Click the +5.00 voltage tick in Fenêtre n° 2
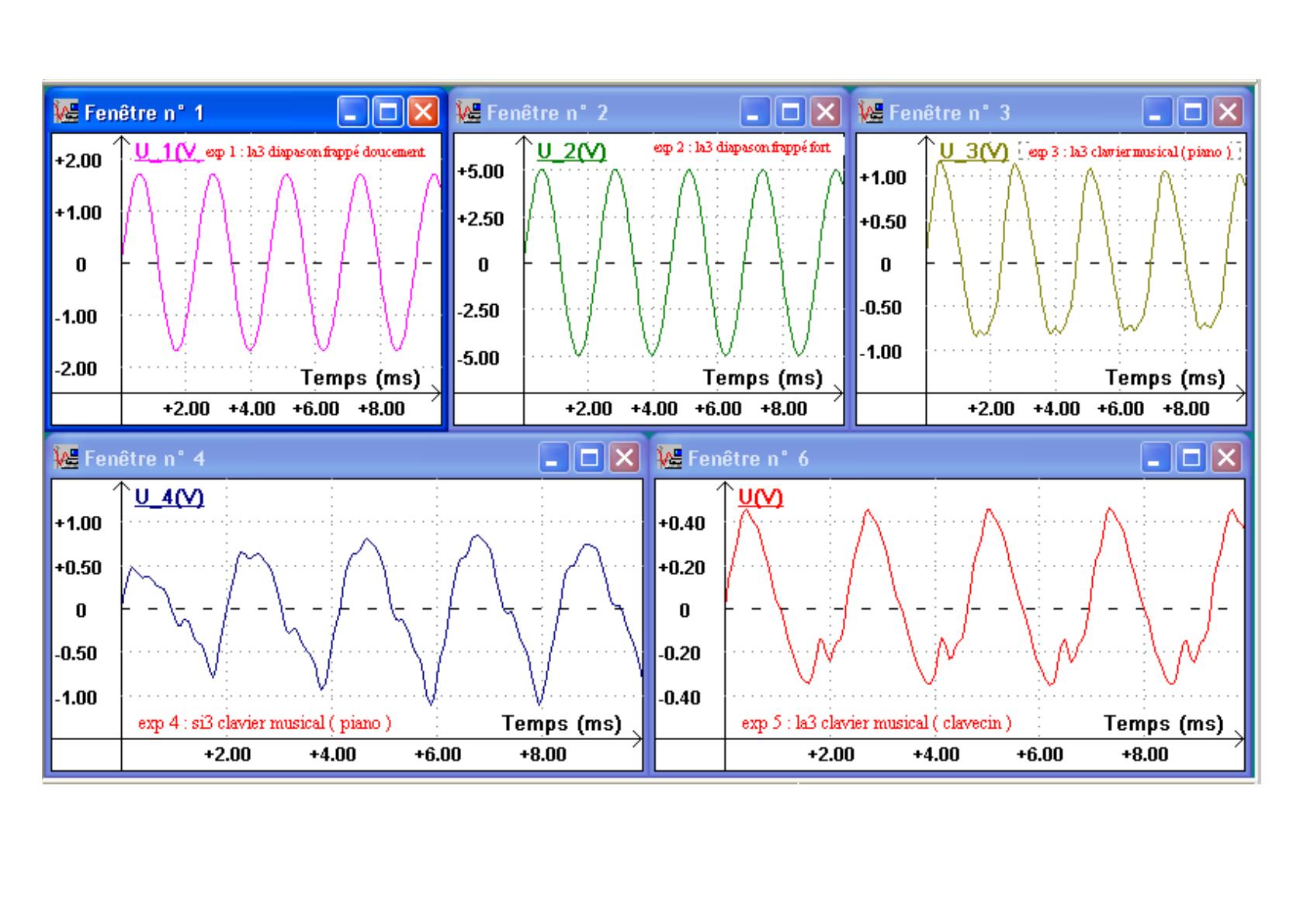The width and height of the screenshot is (1307, 924). 480,171
